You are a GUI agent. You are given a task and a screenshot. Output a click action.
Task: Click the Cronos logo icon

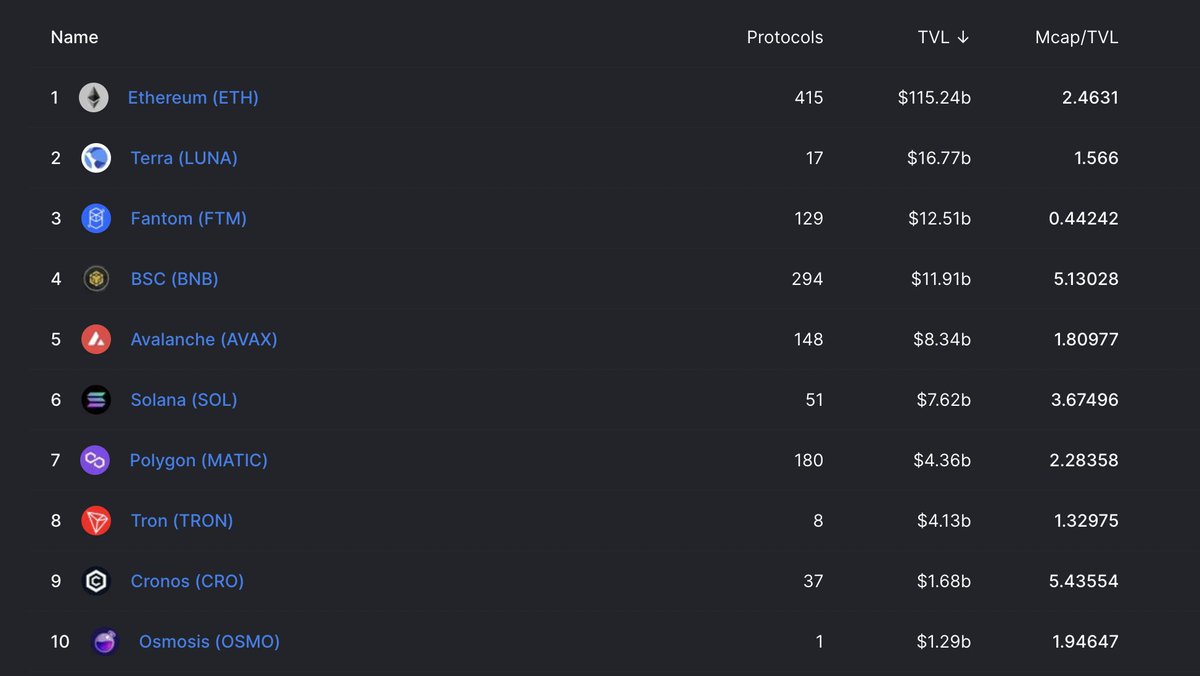click(96, 581)
